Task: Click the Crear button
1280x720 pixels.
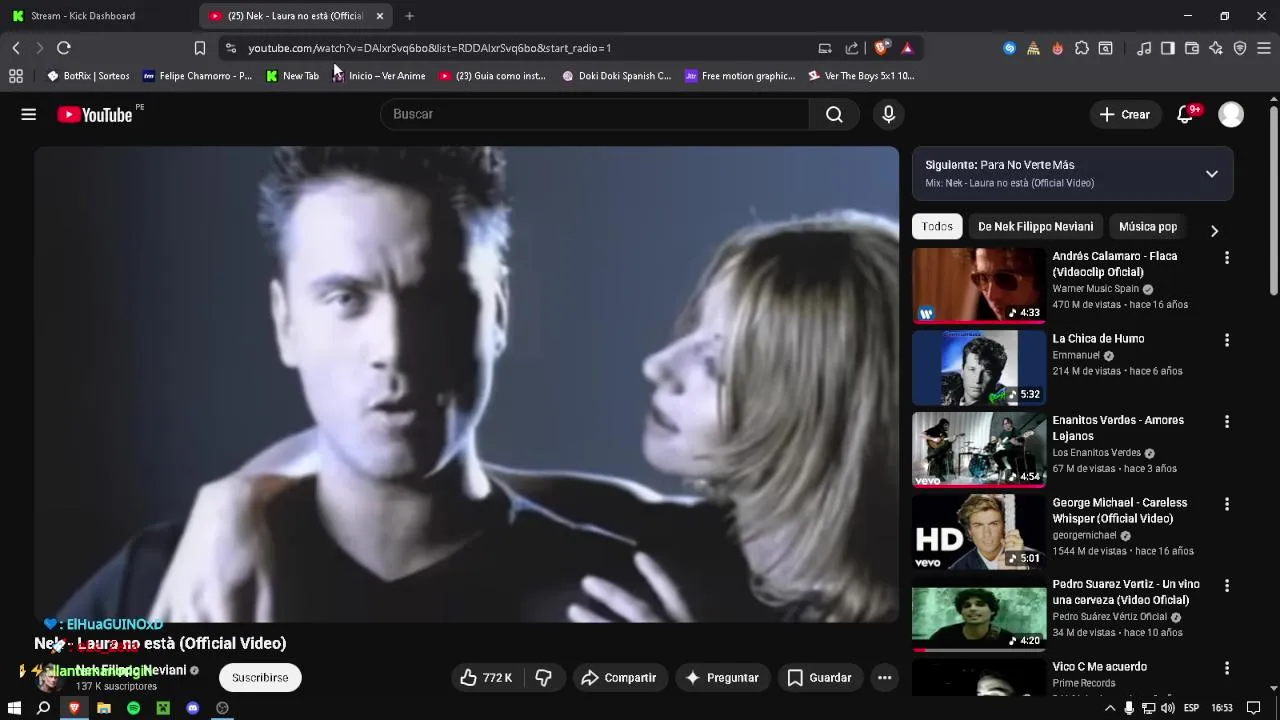Action: (x=1125, y=114)
